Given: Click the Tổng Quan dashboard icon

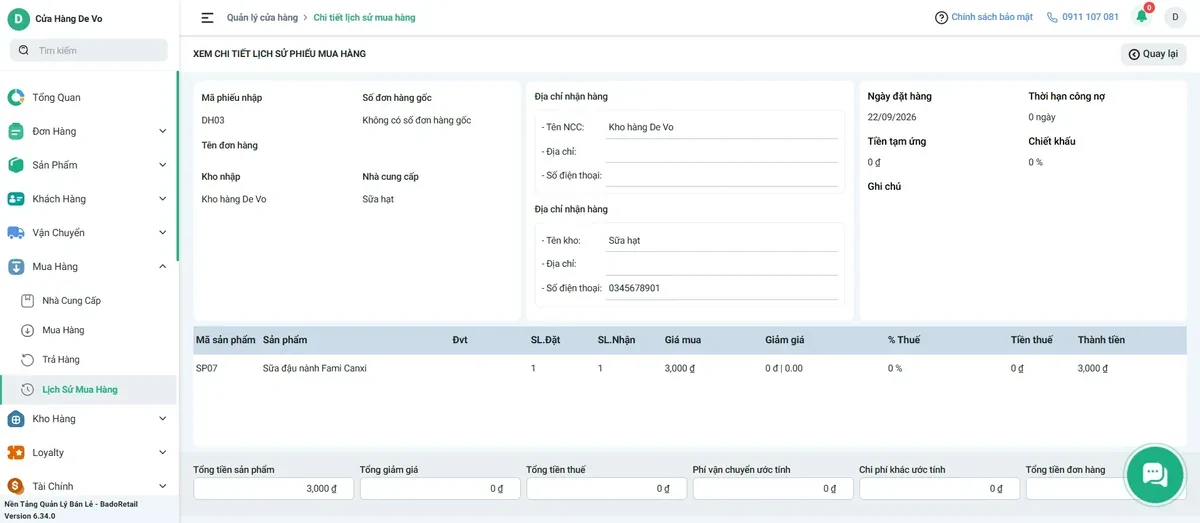Looking at the screenshot, I should (x=16, y=97).
